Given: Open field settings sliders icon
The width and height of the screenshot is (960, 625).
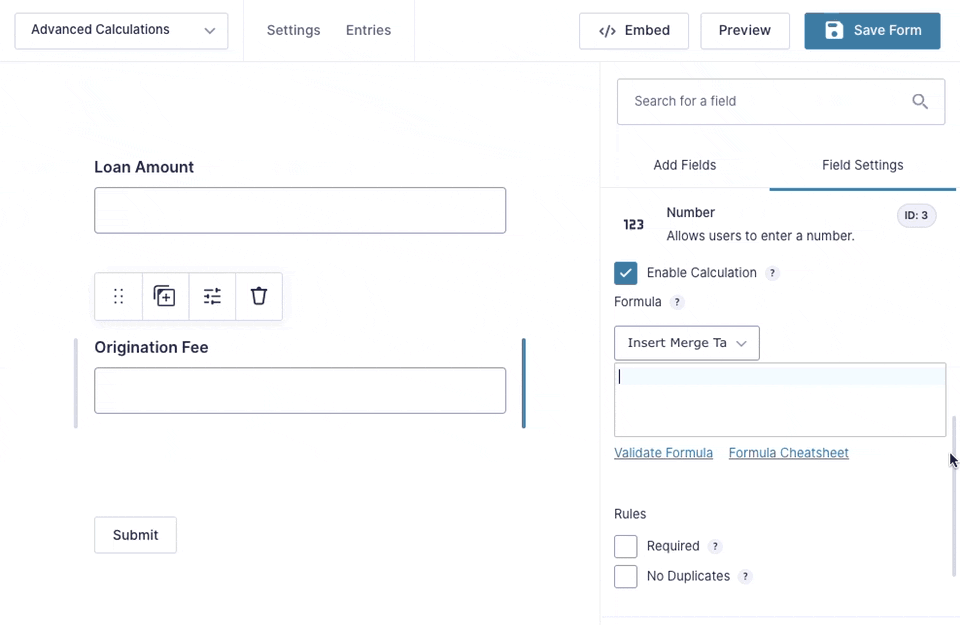Looking at the screenshot, I should coord(212,296).
